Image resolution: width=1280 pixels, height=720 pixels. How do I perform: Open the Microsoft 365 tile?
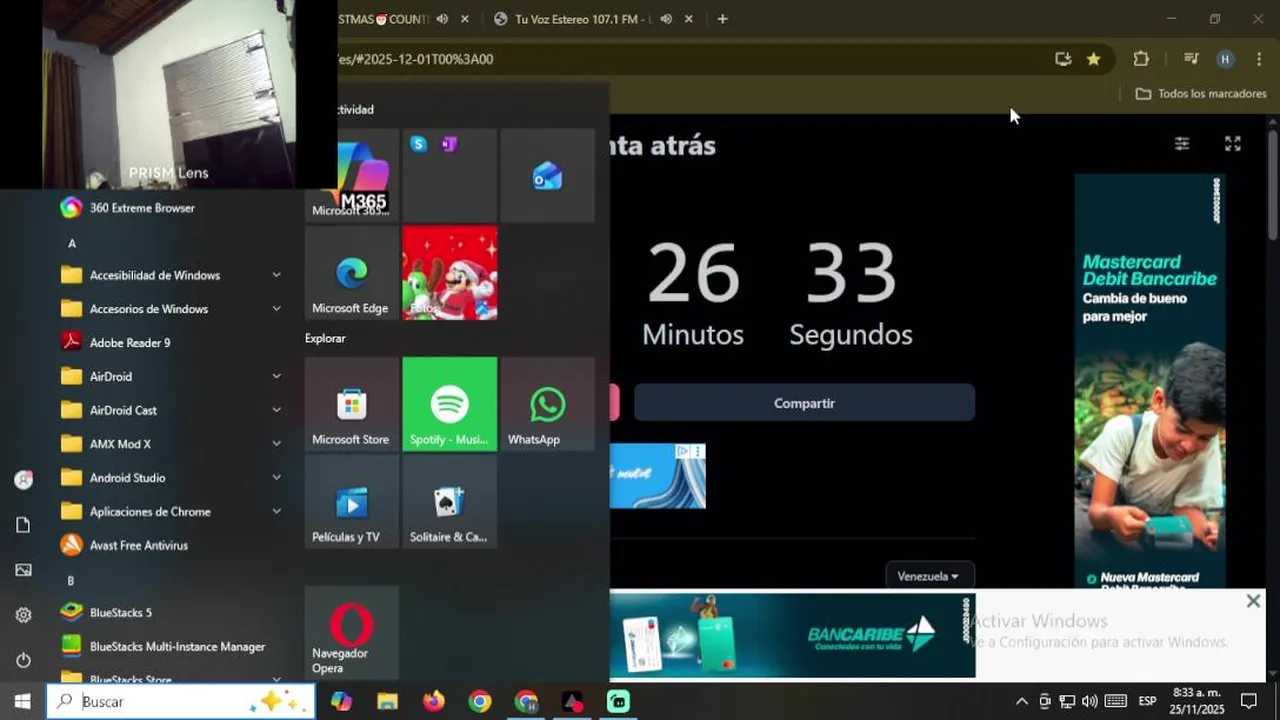click(351, 175)
